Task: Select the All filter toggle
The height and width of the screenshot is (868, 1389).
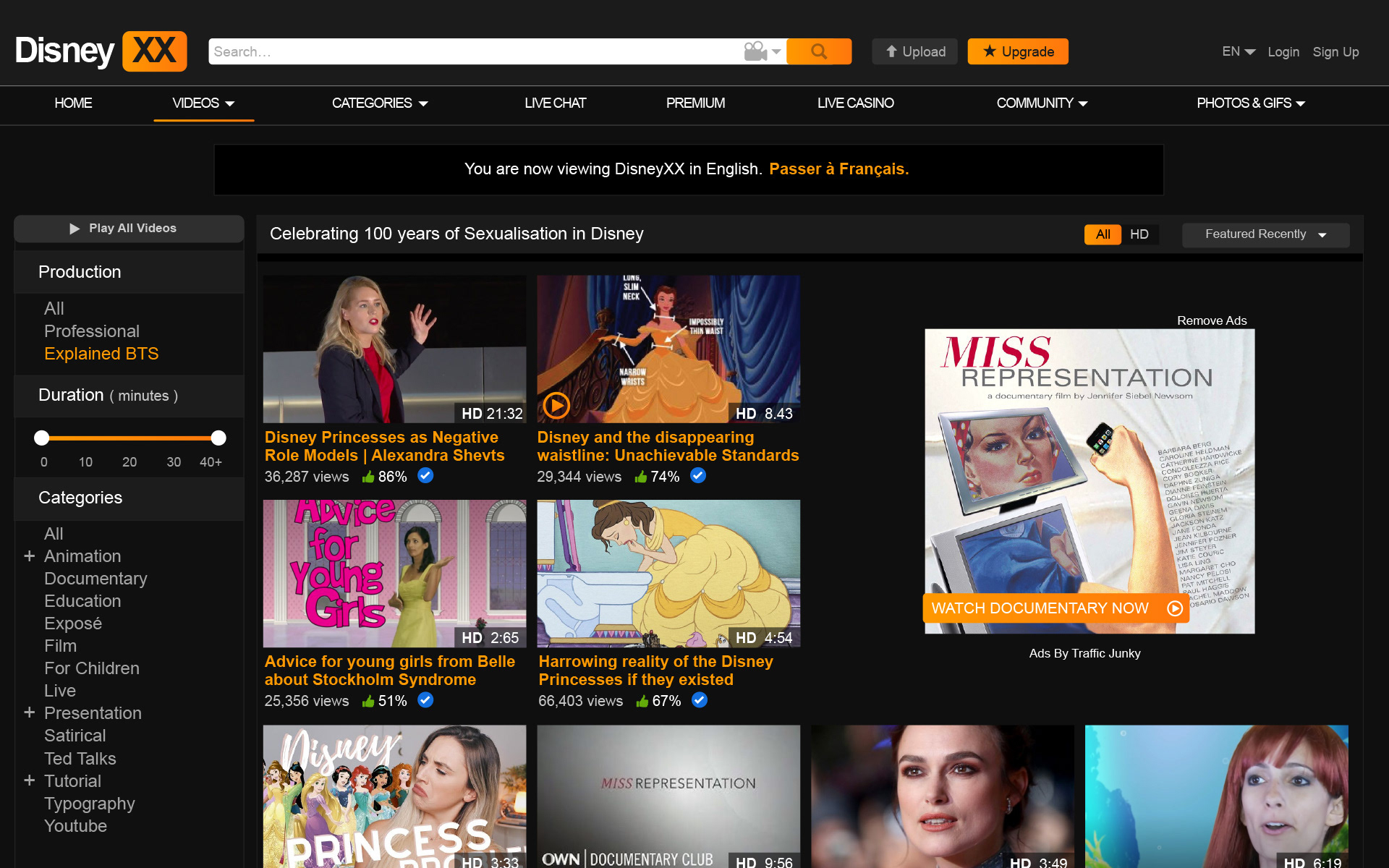Action: [1103, 234]
